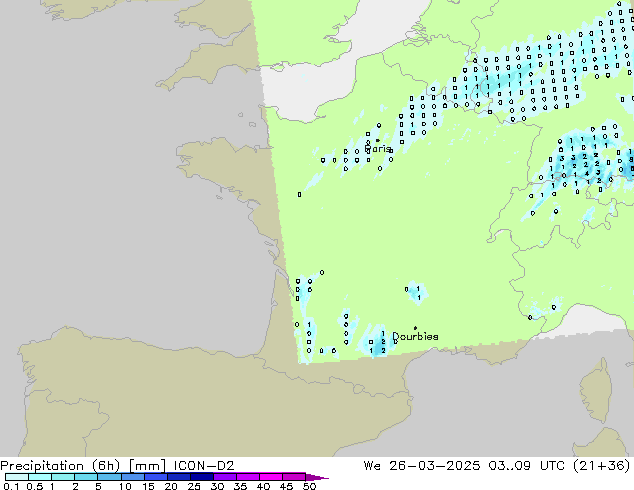Select the 0.5–1 mm legend color swatch
634x490 pixels.
(40, 477)
